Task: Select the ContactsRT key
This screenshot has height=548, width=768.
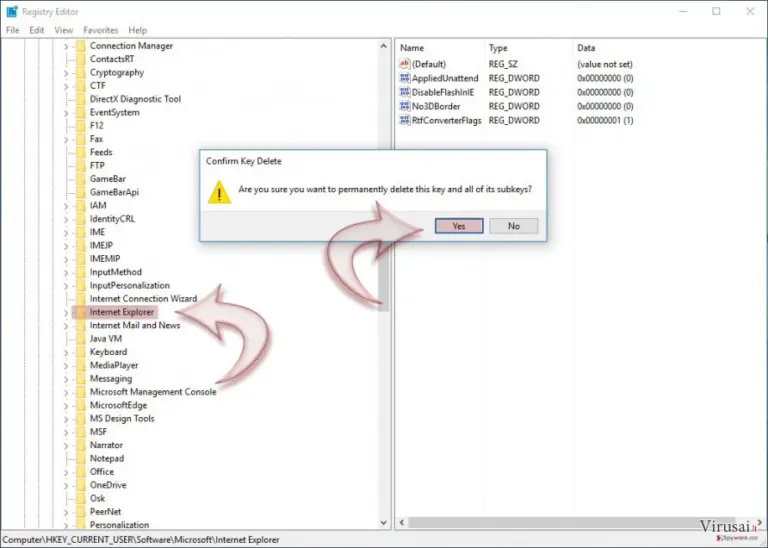Action: pos(112,59)
